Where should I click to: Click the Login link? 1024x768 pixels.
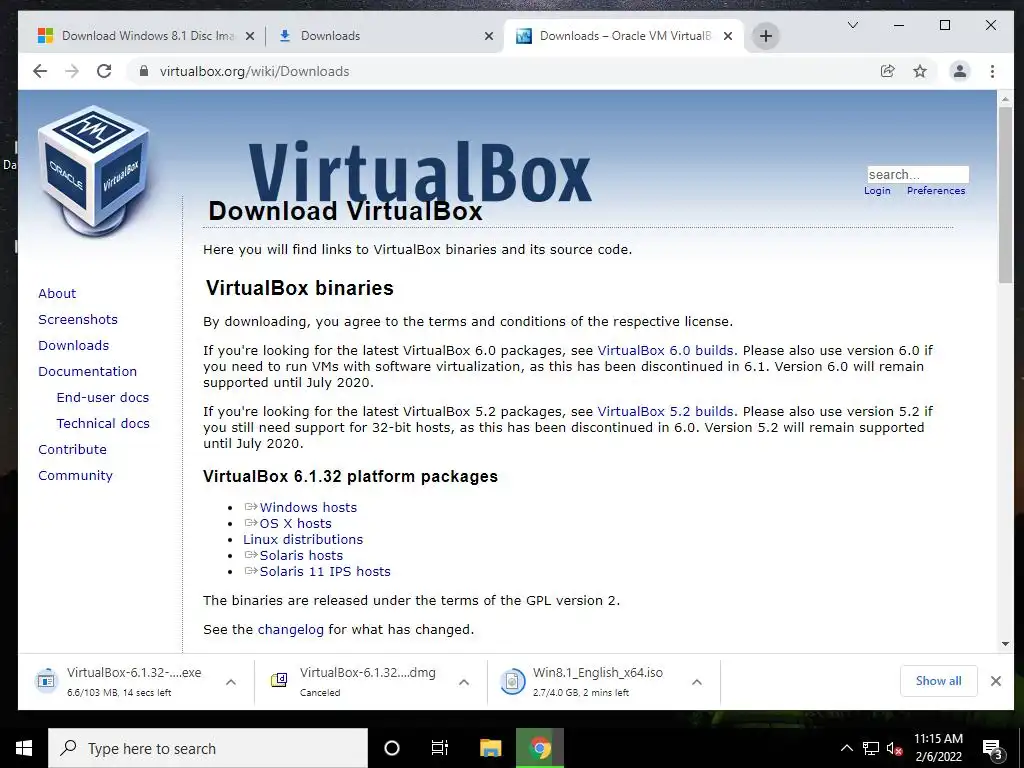877,191
